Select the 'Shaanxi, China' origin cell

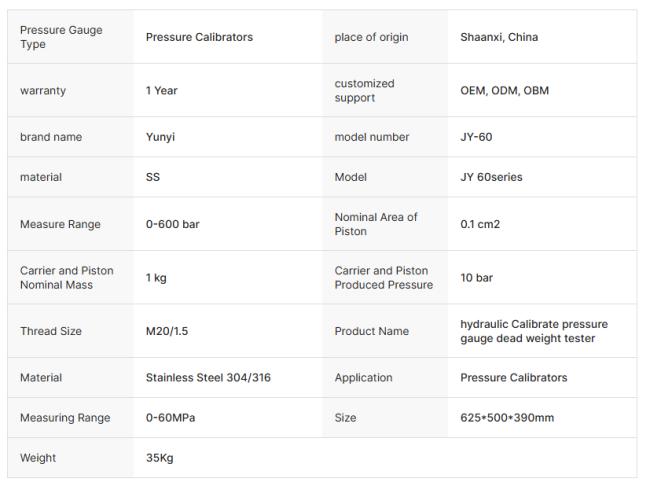click(499, 37)
